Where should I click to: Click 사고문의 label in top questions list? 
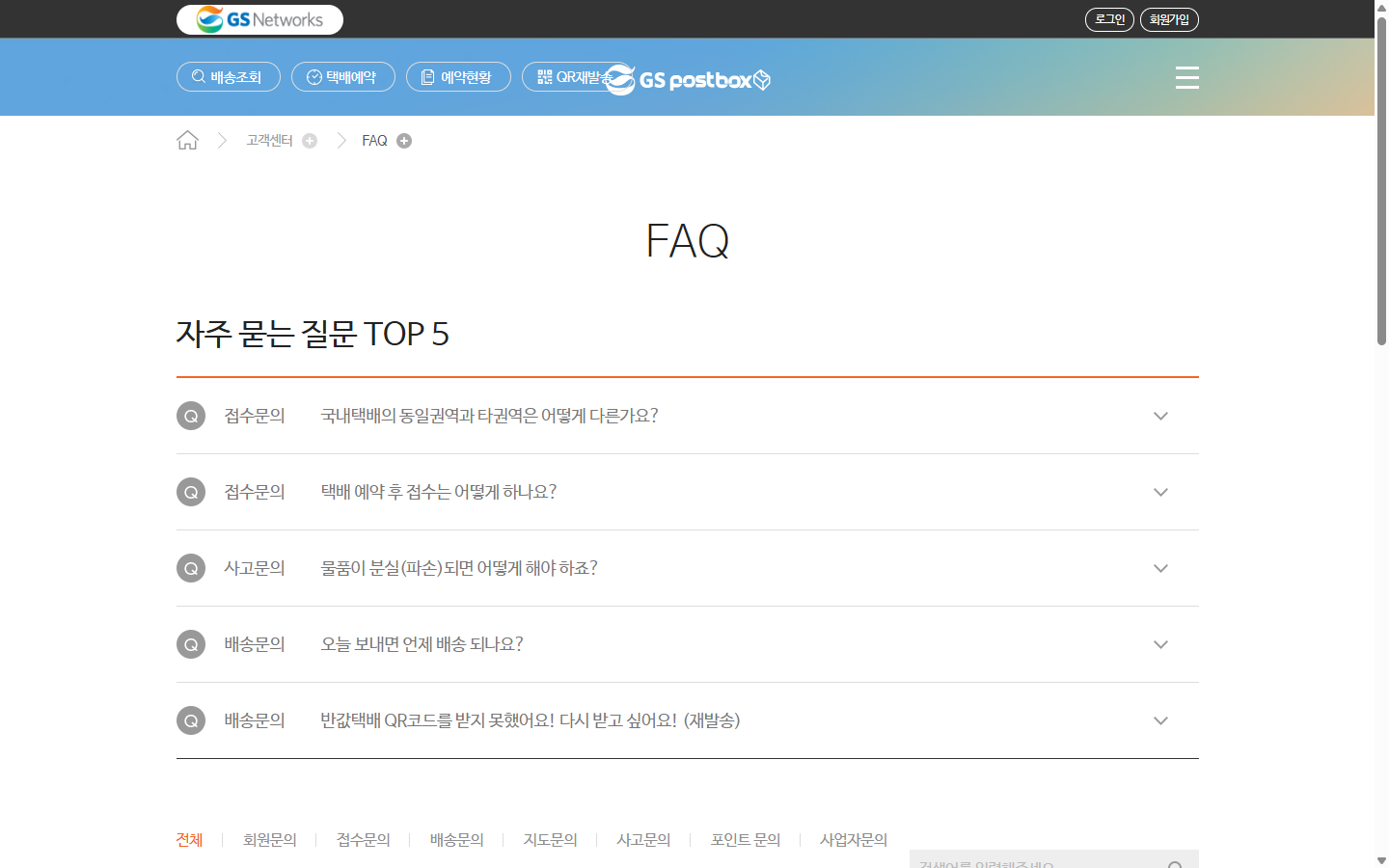pos(255,568)
